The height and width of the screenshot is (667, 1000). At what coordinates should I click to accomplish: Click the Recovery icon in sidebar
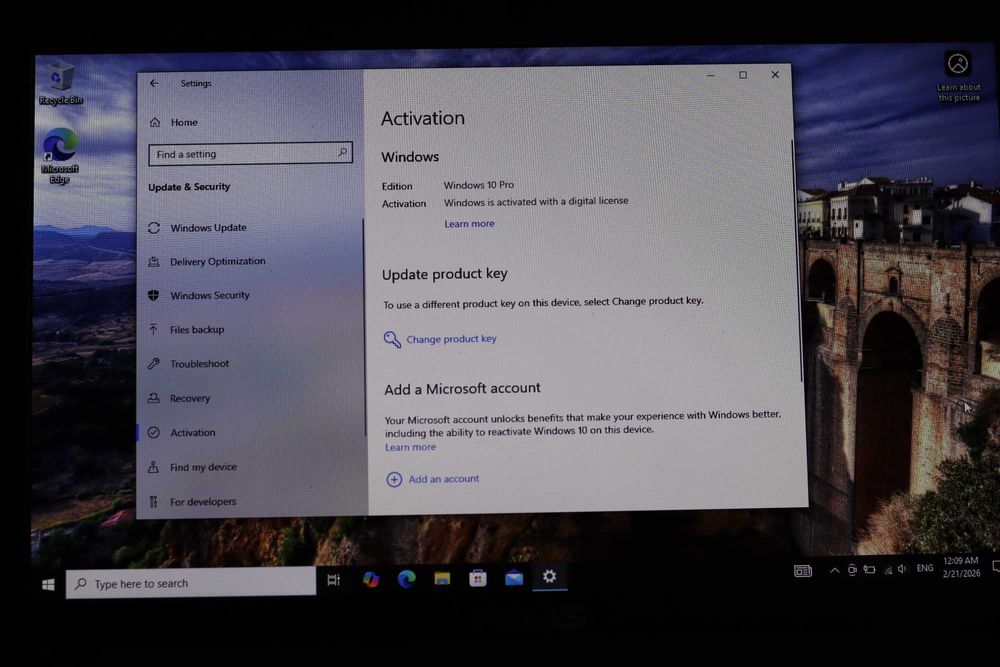[x=154, y=398]
